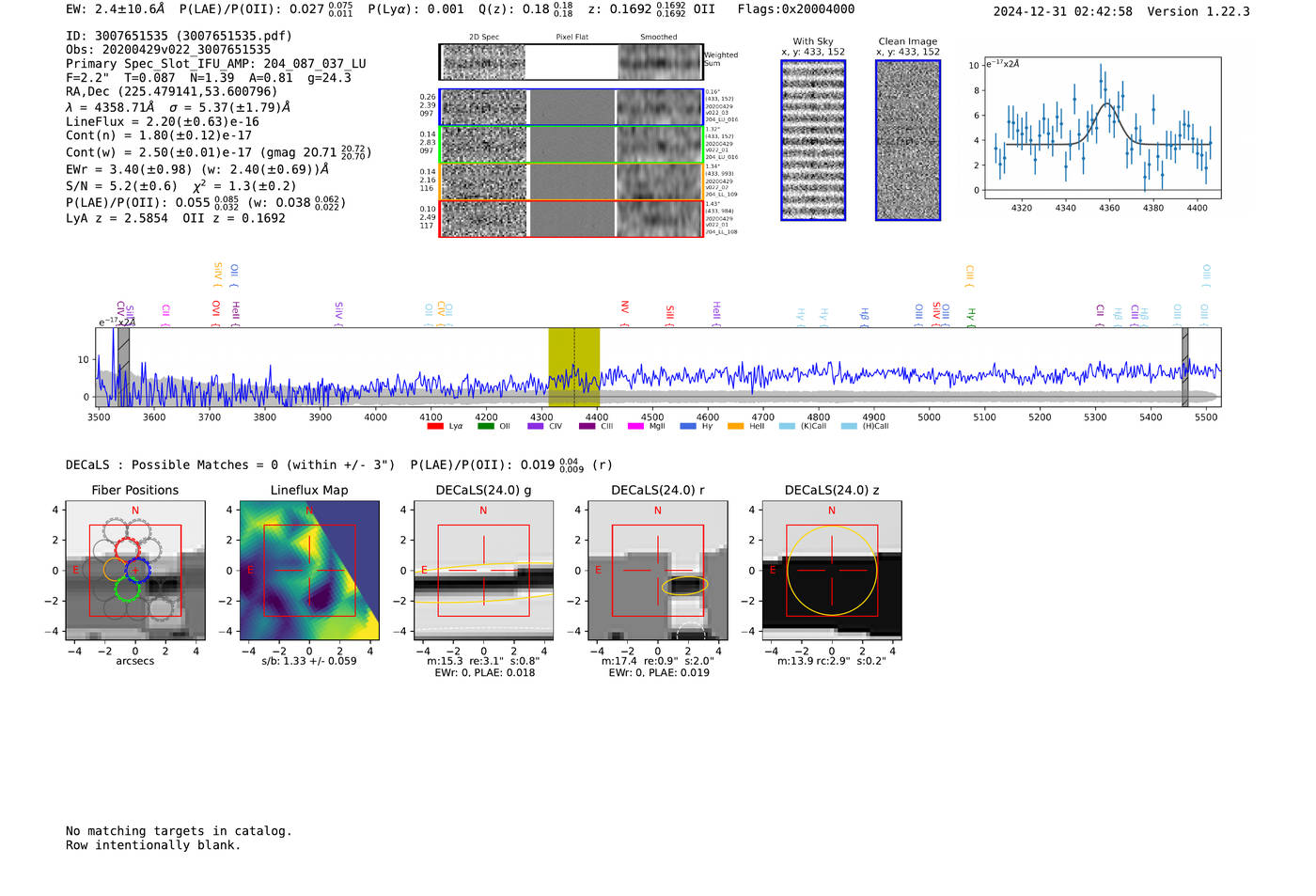Select the Fiber Positions thumbnail
1316x896 pixels.
(x=135, y=571)
